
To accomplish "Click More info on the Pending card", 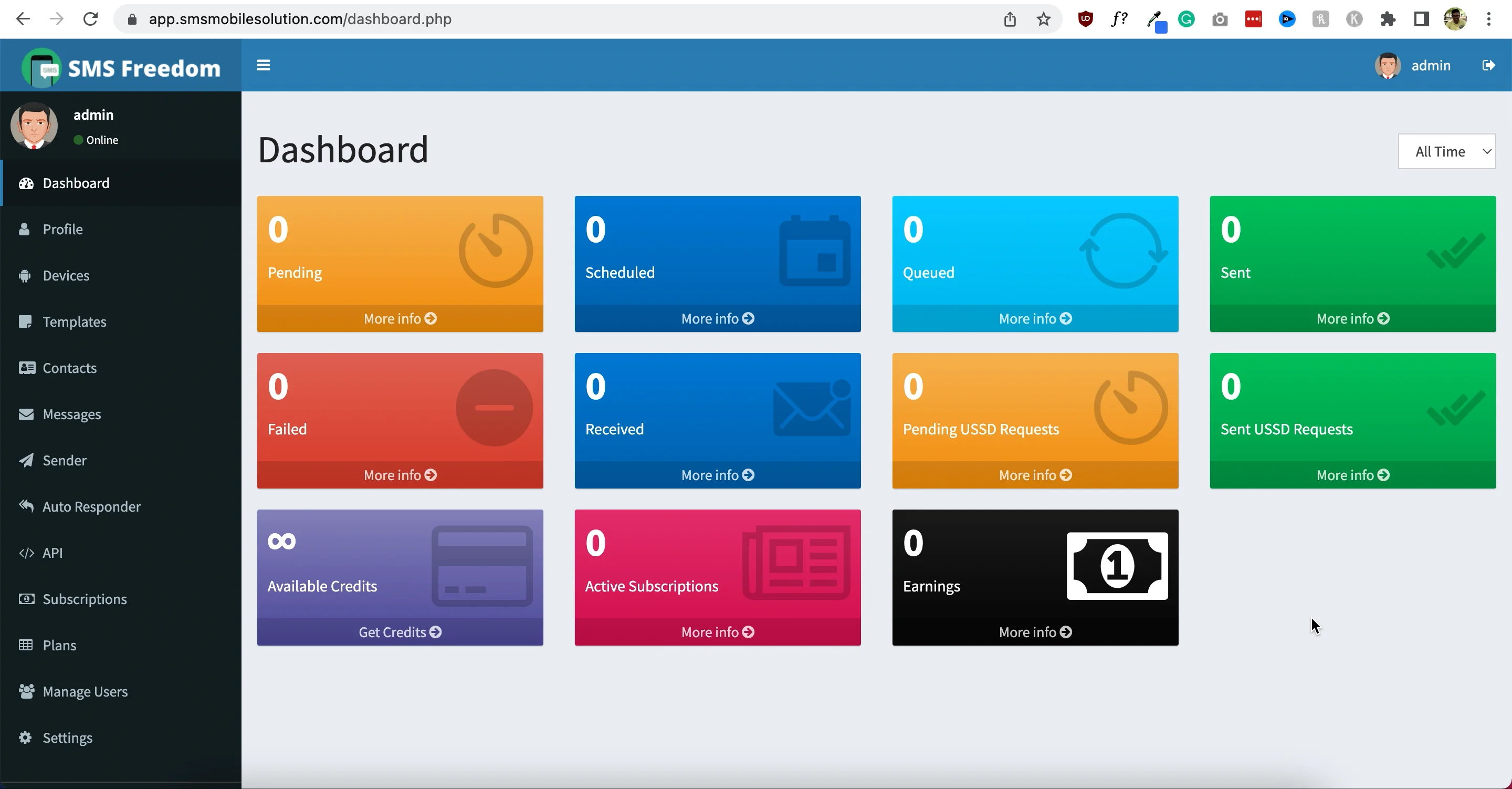I will pyautogui.click(x=400, y=318).
